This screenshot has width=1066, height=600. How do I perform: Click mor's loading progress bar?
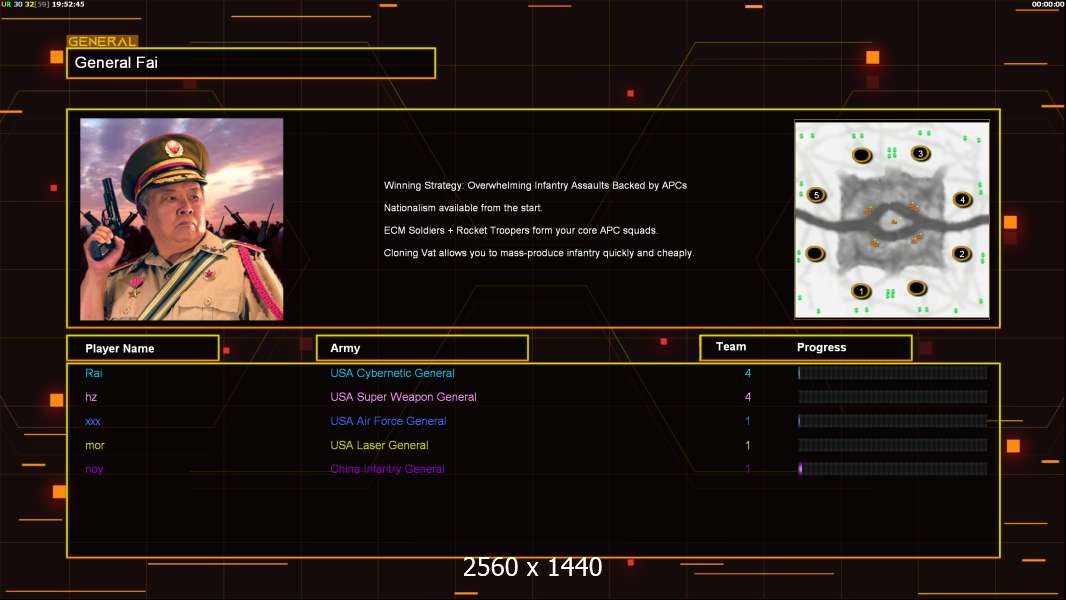click(x=893, y=445)
